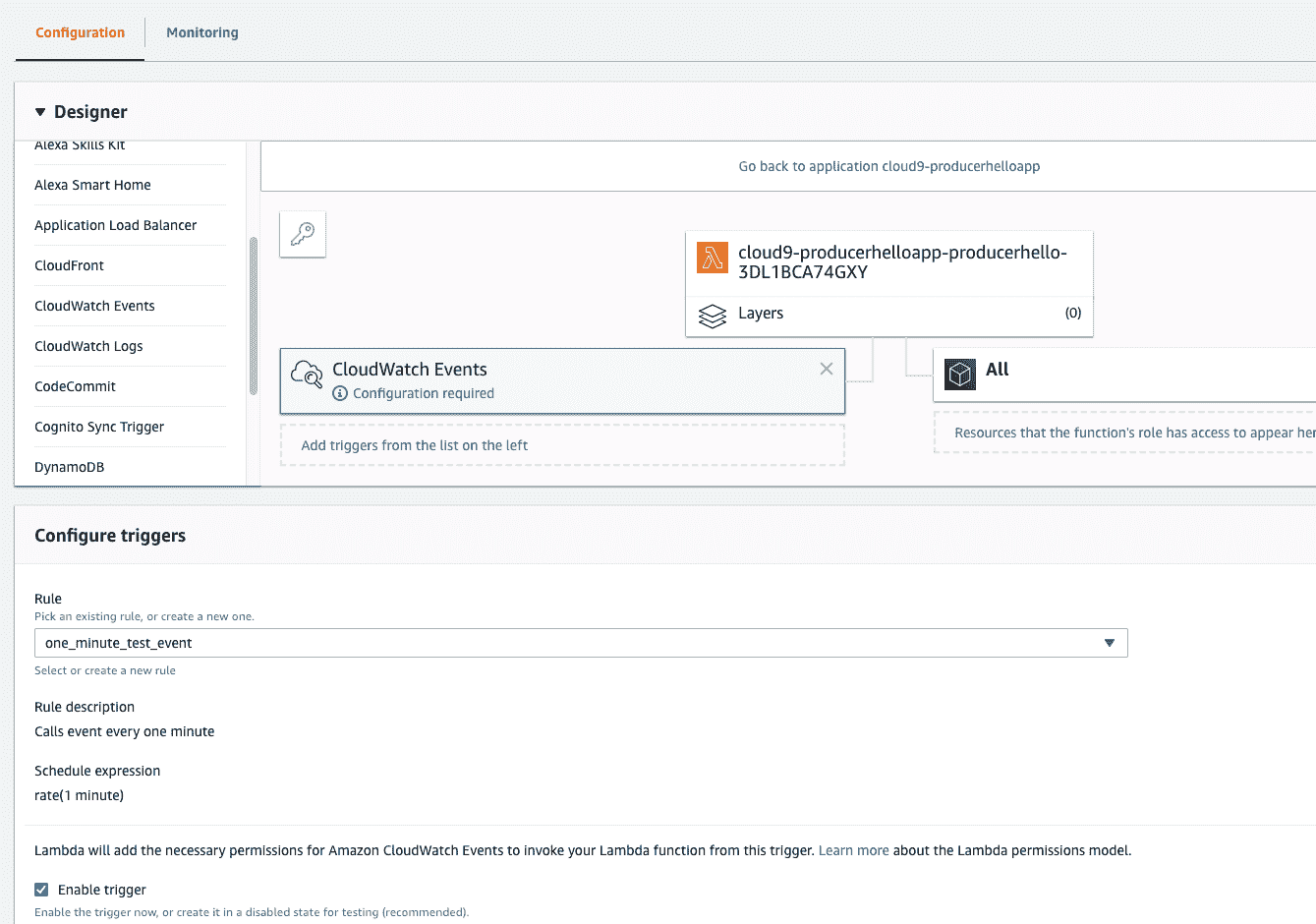The height and width of the screenshot is (924, 1316).
Task: Click the rate(1 minute) schedule expression
Action: pyautogui.click(x=79, y=795)
